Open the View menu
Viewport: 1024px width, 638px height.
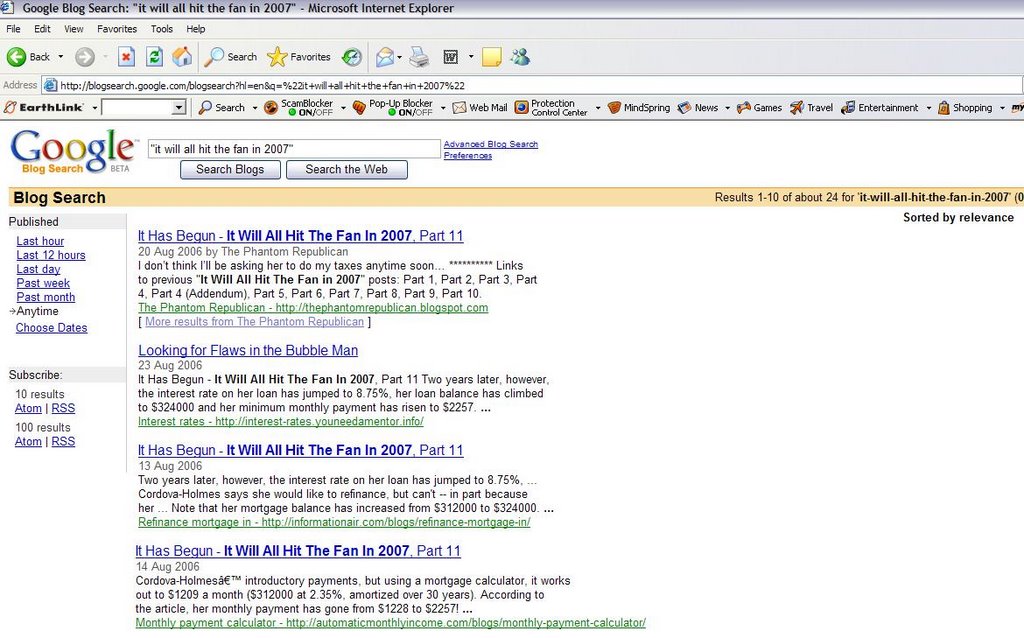click(x=74, y=29)
